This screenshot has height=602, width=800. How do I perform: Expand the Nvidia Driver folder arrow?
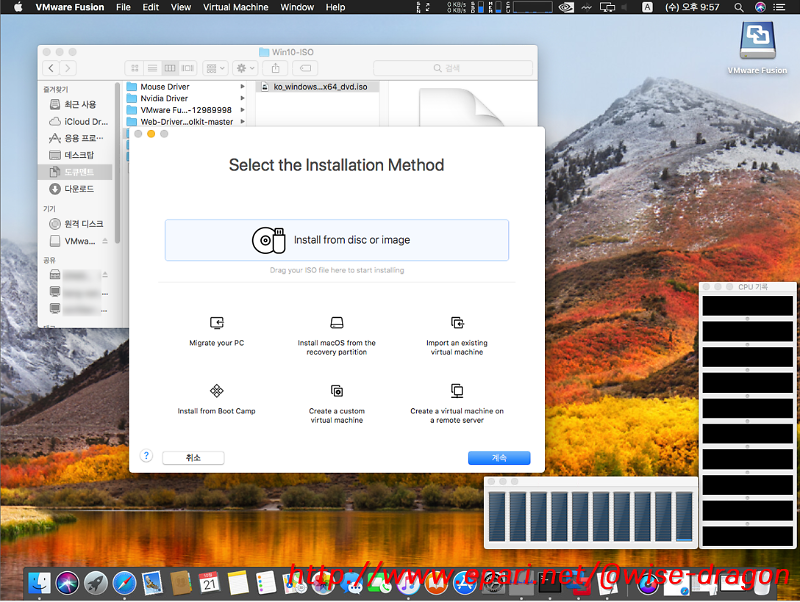coord(242,98)
